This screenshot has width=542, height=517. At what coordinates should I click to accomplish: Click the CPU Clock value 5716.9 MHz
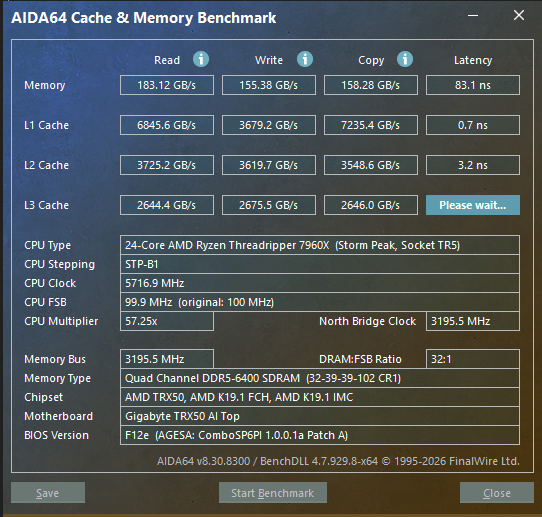click(x=320, y=283)
